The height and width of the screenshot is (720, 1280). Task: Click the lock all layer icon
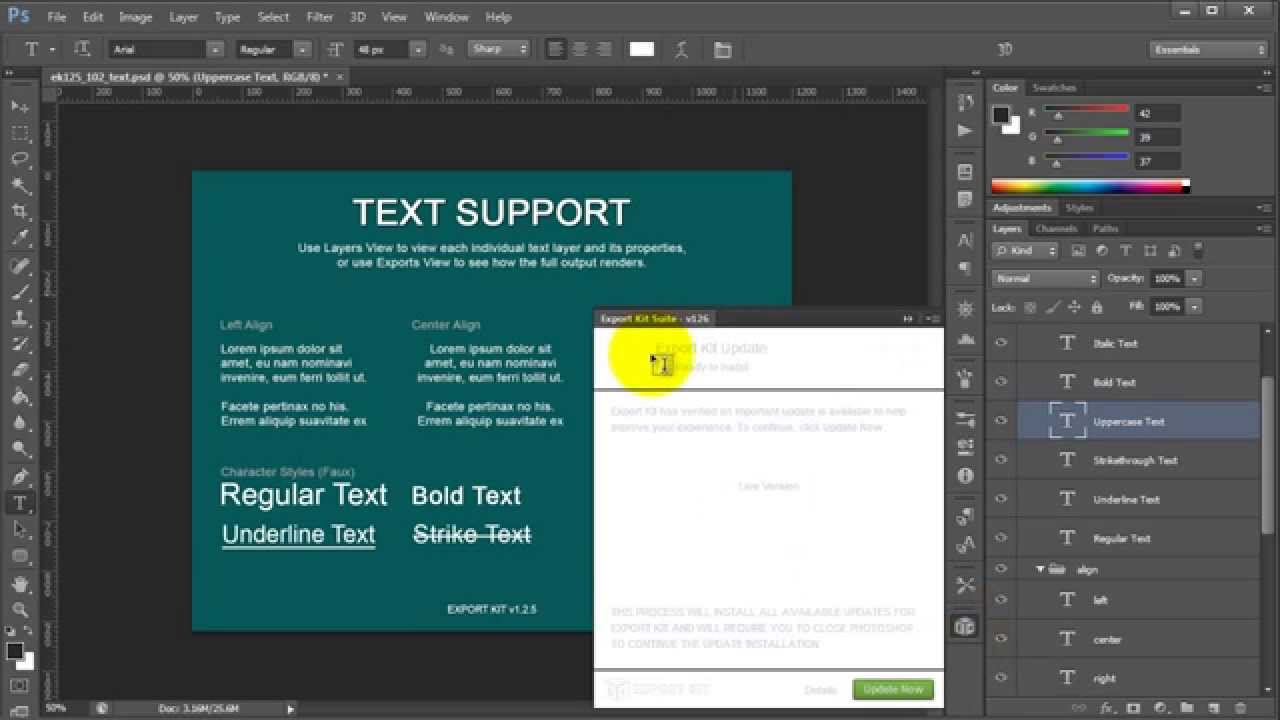click(x=1097, y=307)
